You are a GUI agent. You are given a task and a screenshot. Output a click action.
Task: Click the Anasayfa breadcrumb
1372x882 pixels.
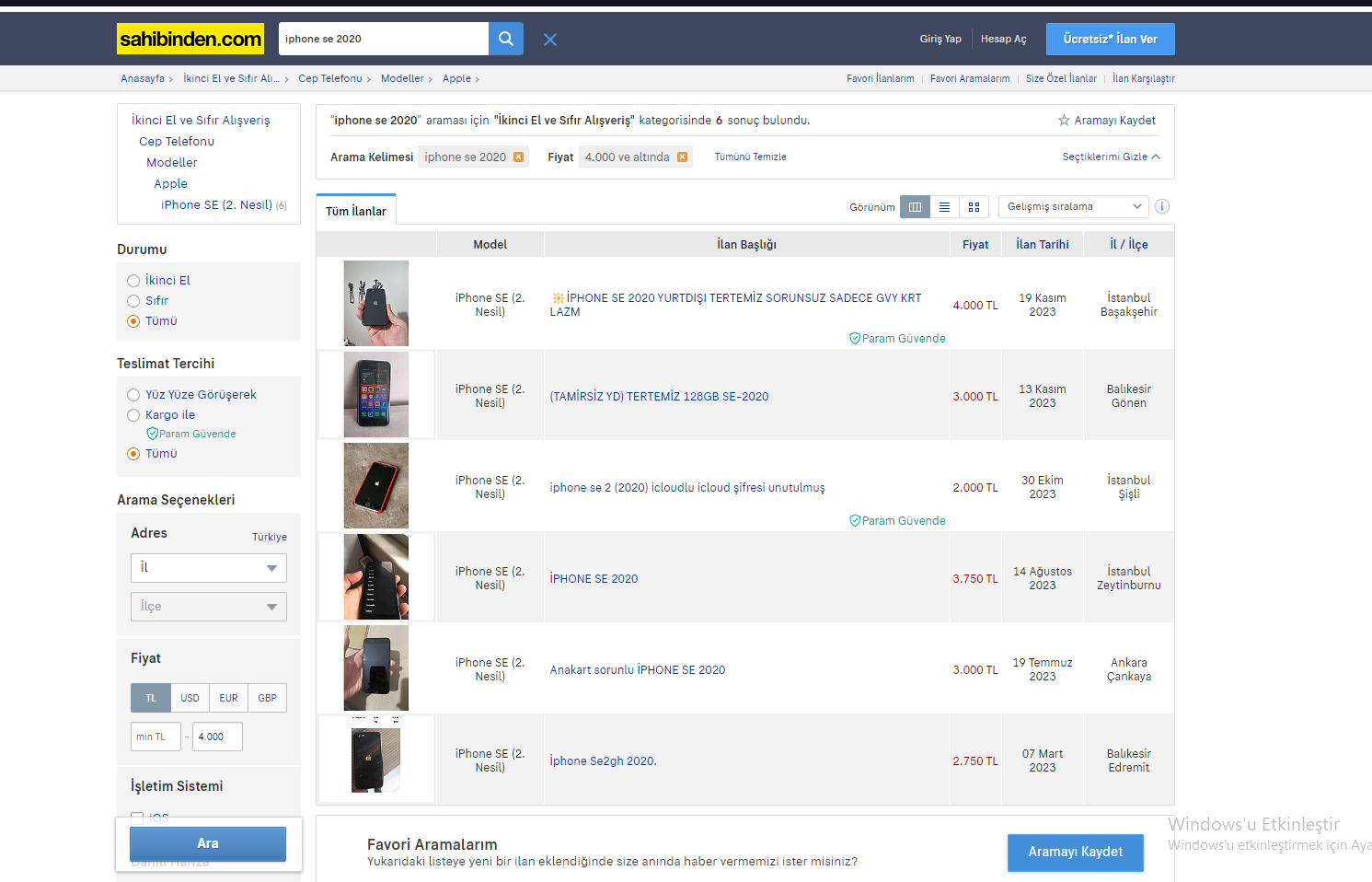pyautogui.click(x=143, y=78)
